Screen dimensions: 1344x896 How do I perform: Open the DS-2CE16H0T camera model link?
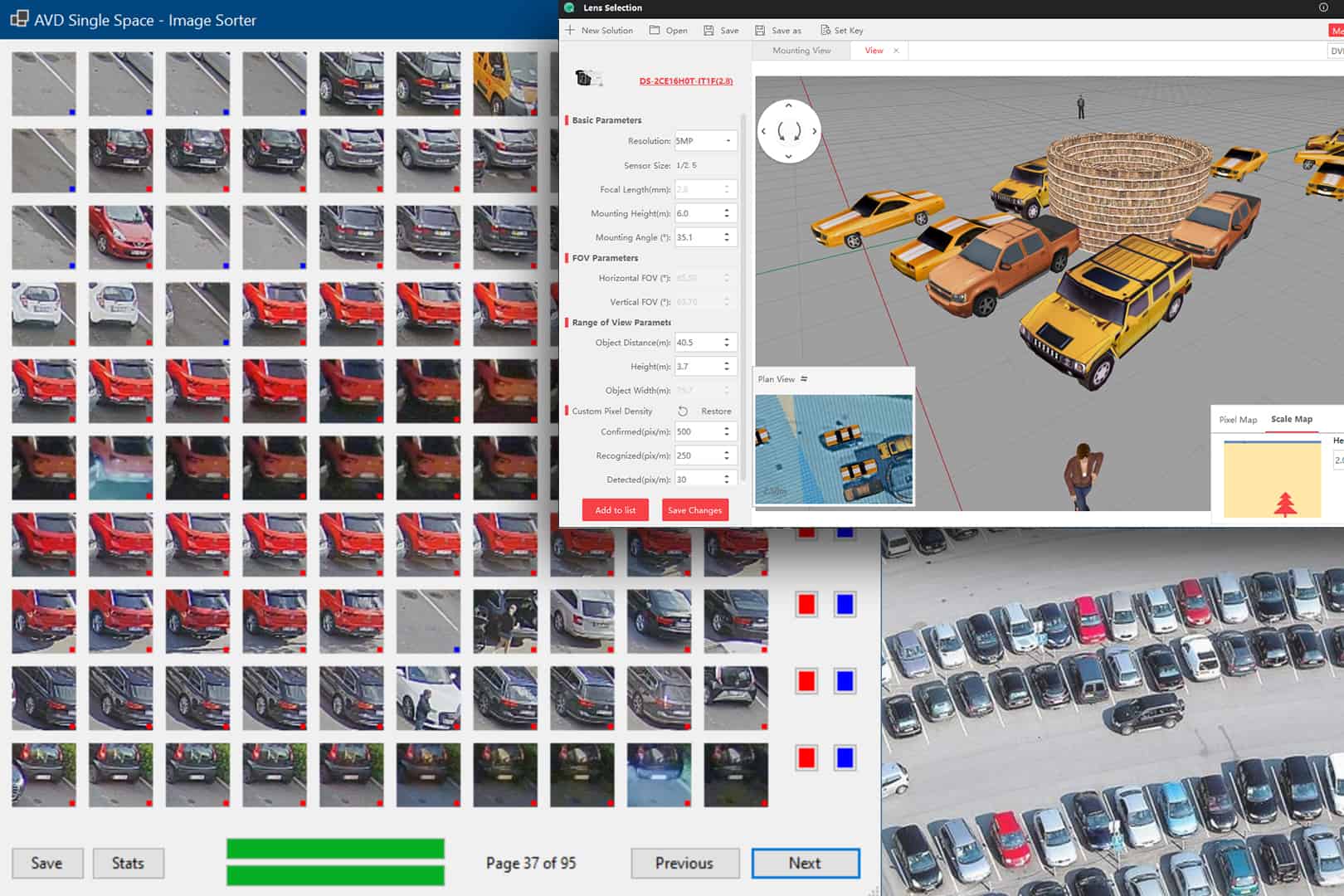(x=685, y=81)
